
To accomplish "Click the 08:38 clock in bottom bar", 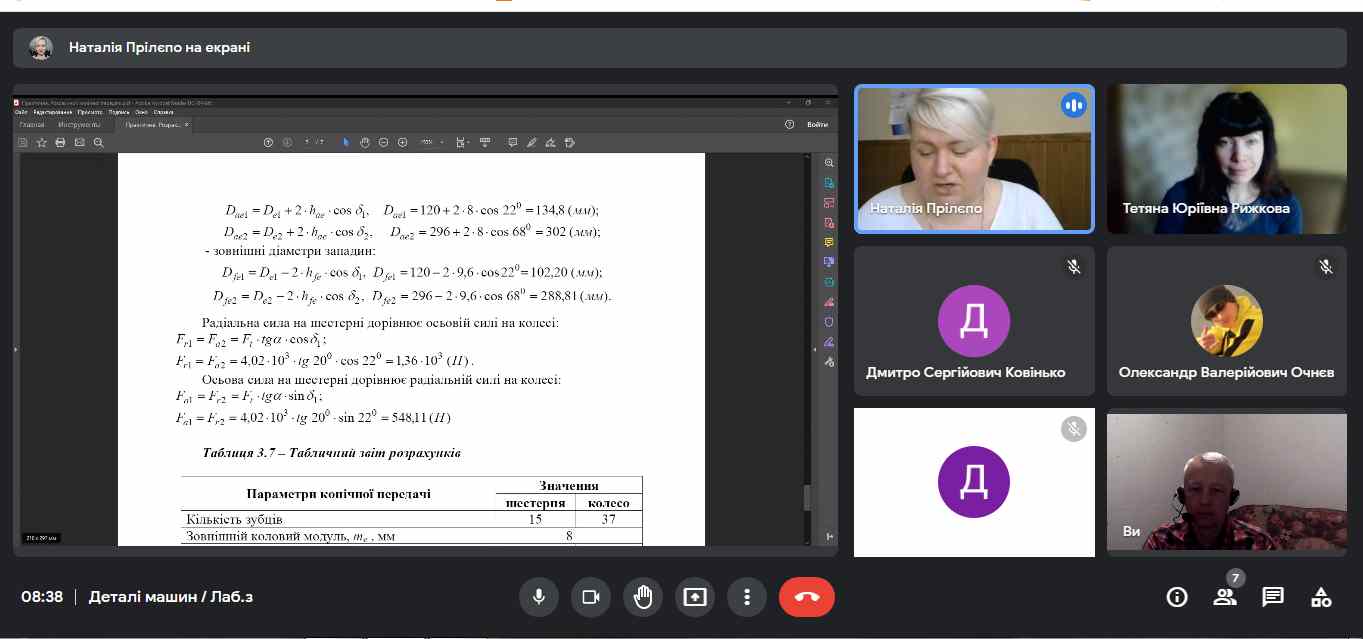I will tap(42, 597).
